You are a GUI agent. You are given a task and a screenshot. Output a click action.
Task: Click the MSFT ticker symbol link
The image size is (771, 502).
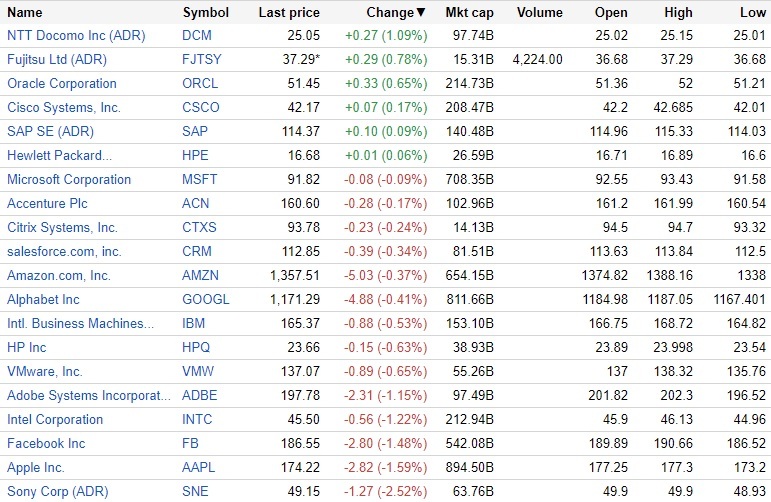click(x=200, y=180)
